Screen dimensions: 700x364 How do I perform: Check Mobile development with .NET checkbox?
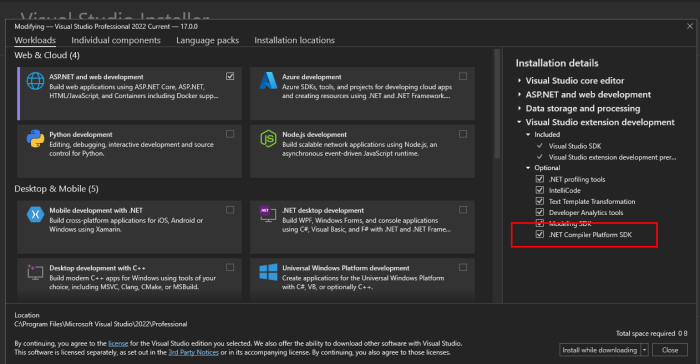230,210
